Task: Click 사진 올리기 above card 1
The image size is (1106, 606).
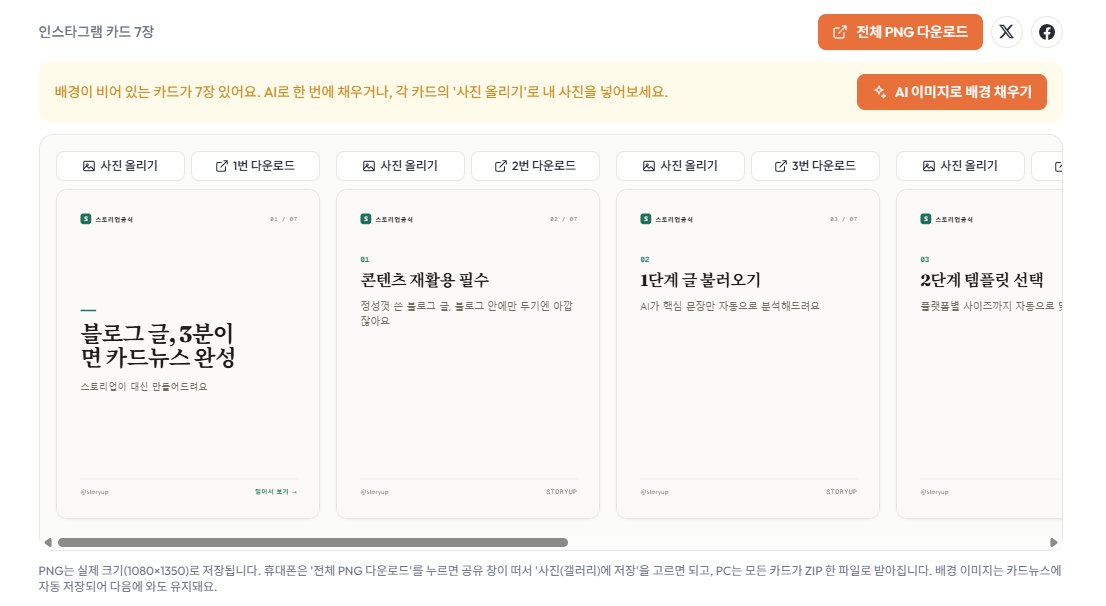Action: [x=121, y=166]
